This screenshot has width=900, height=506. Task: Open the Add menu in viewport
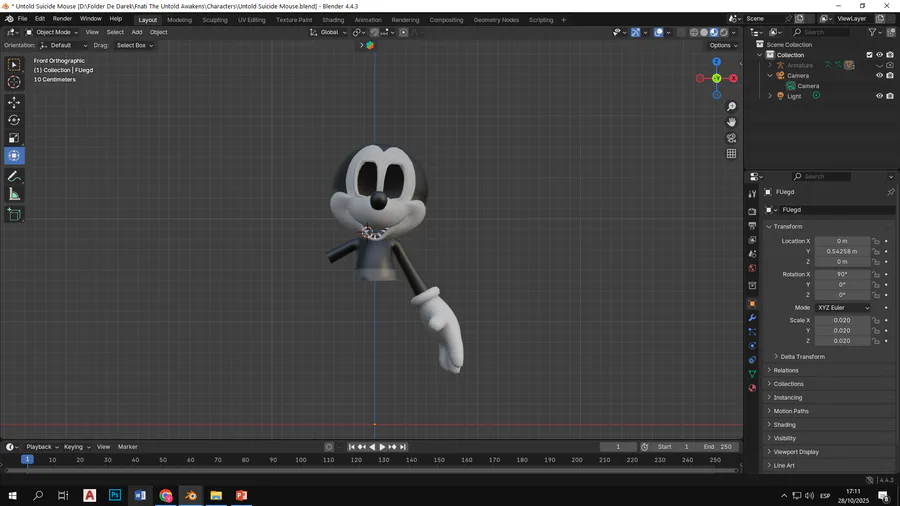click(x=137, y=33)
